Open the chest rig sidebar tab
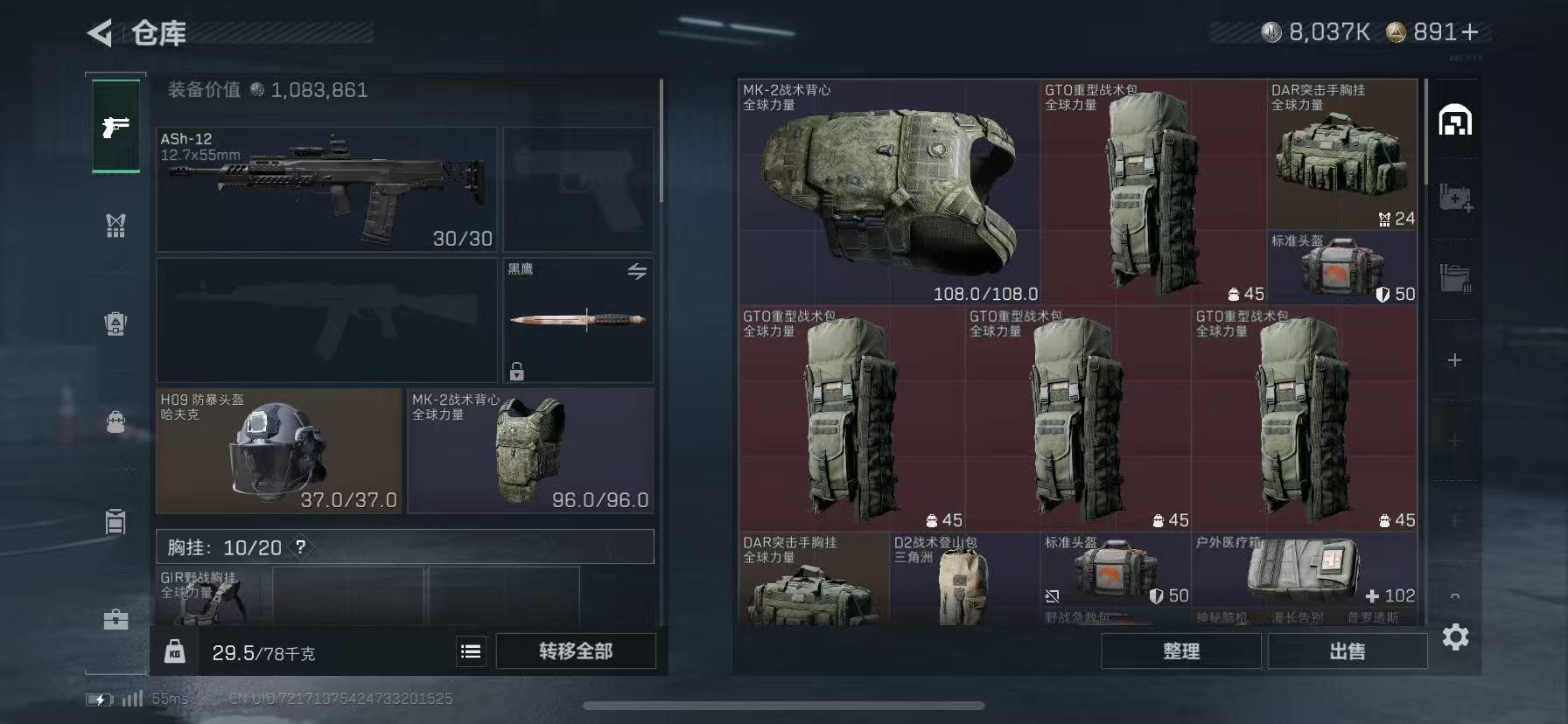Image resolution: width=1568 pixels, height=724 pixels. click(x=115, y=226)
